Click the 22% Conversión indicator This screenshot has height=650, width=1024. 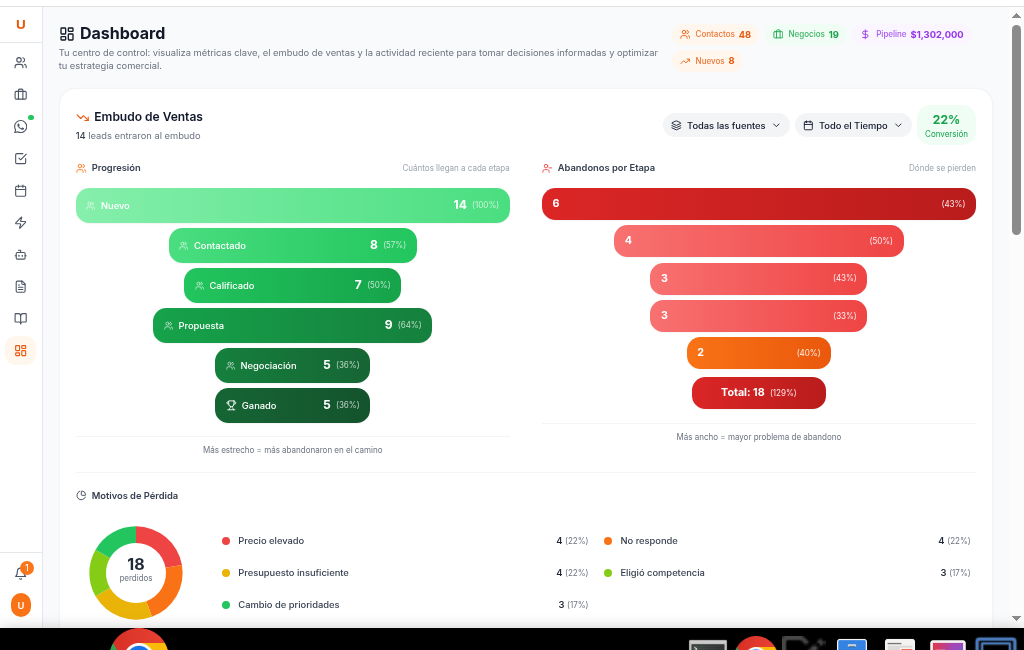(946, 125)
